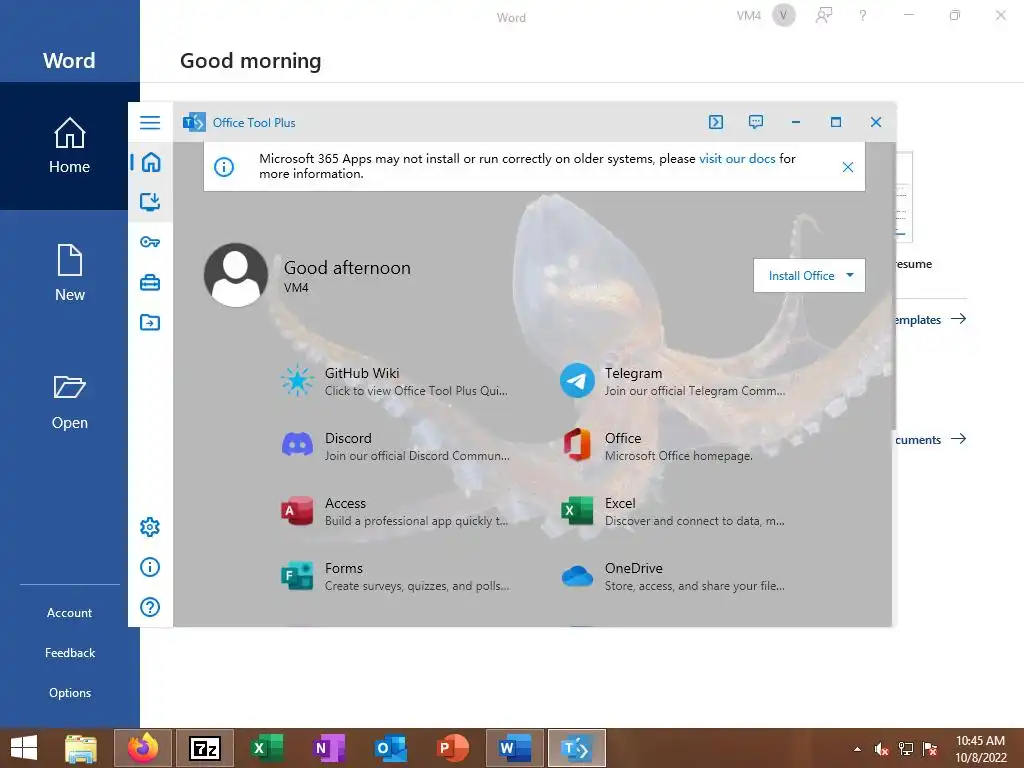Switch to Word from the taskbar
1024x768 pixels.
tap(515, 748)
